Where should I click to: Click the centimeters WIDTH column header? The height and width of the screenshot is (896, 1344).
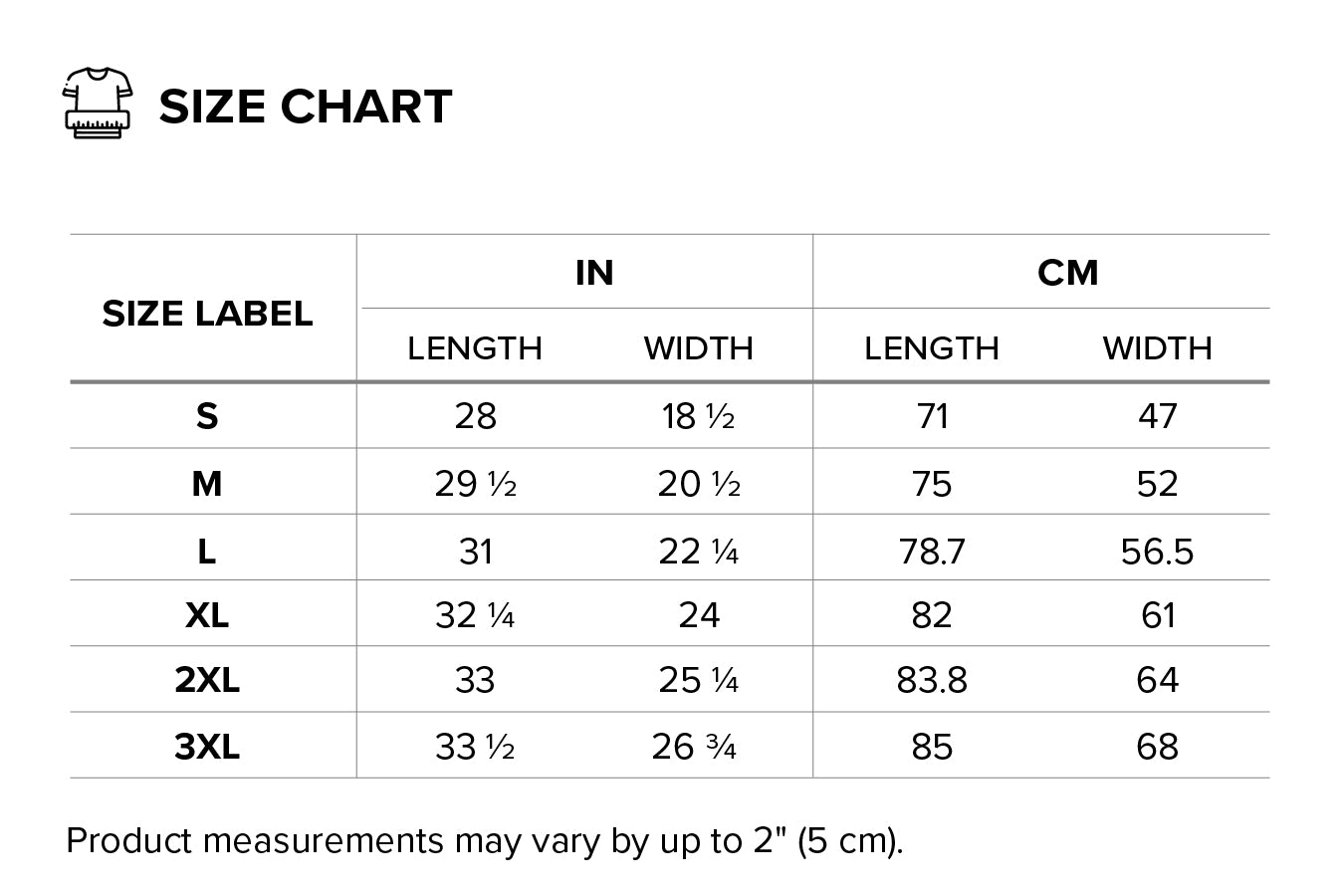pos(1157,347)
